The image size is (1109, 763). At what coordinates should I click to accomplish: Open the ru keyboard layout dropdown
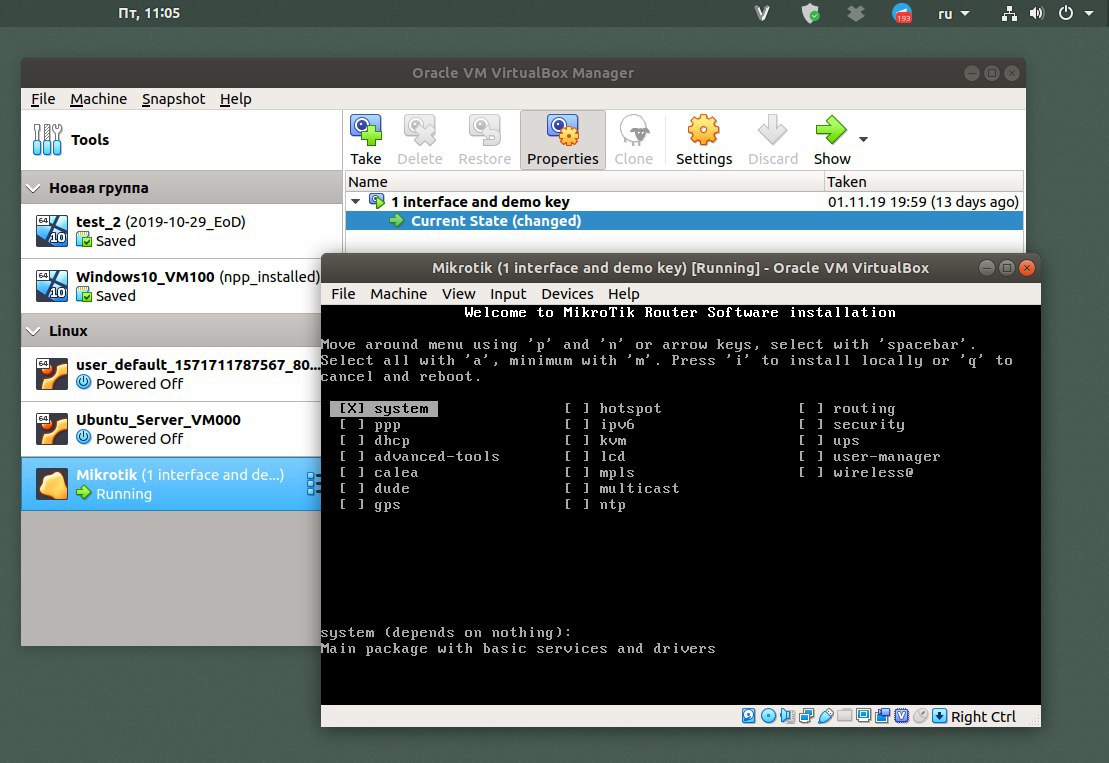pos(953,13)
